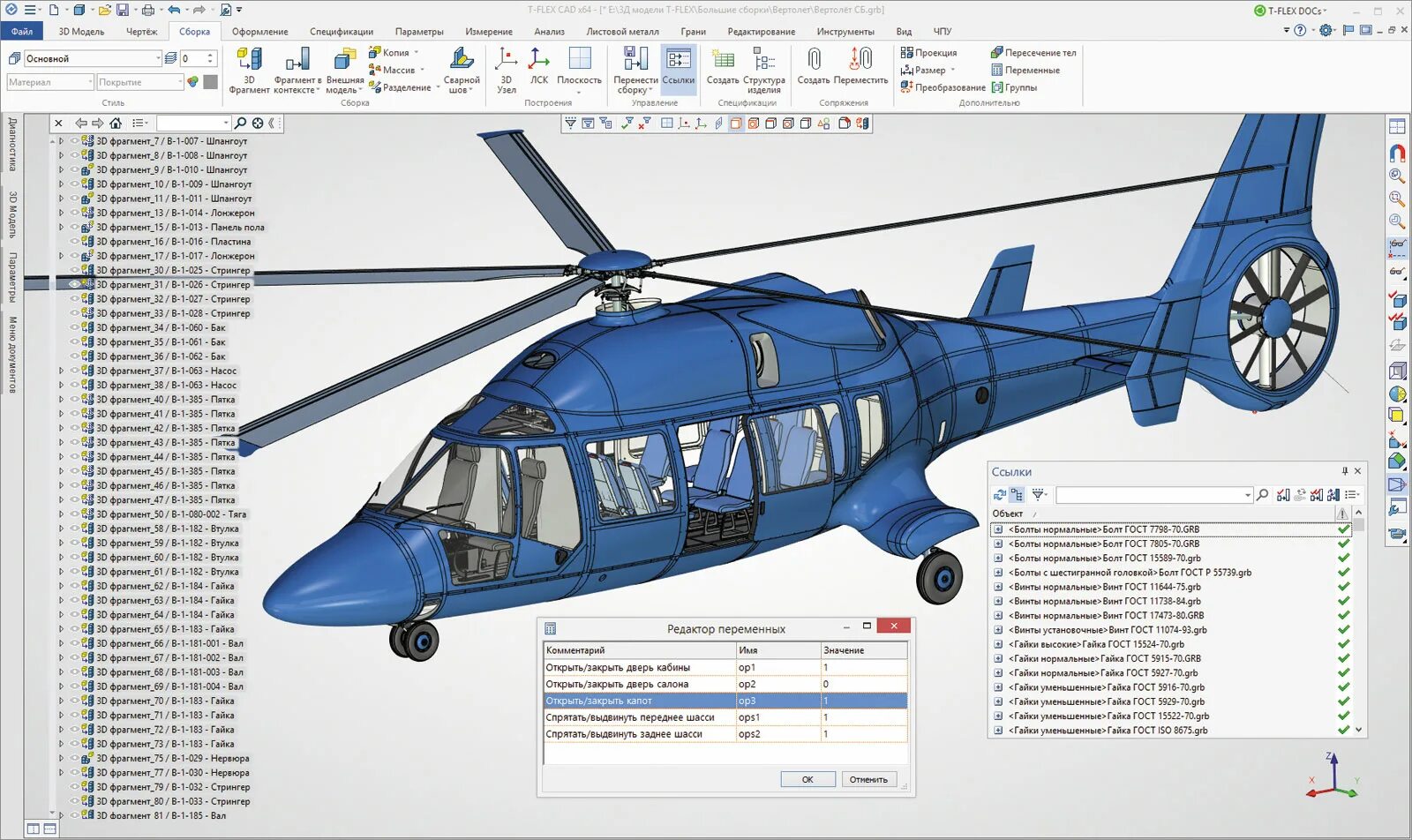This screenshot has width=1412, height=840.
Task: Open T-FLEX DOCs menu
Action: point(1290,11)
